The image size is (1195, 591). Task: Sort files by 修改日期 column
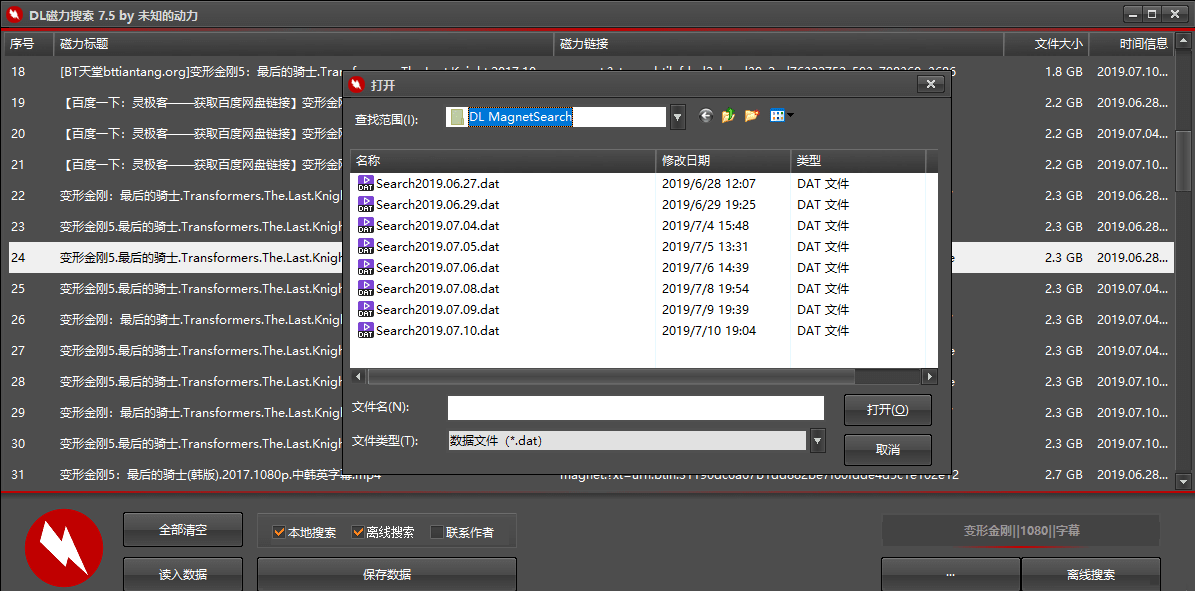pyautogui.click(x=723, y=161)
